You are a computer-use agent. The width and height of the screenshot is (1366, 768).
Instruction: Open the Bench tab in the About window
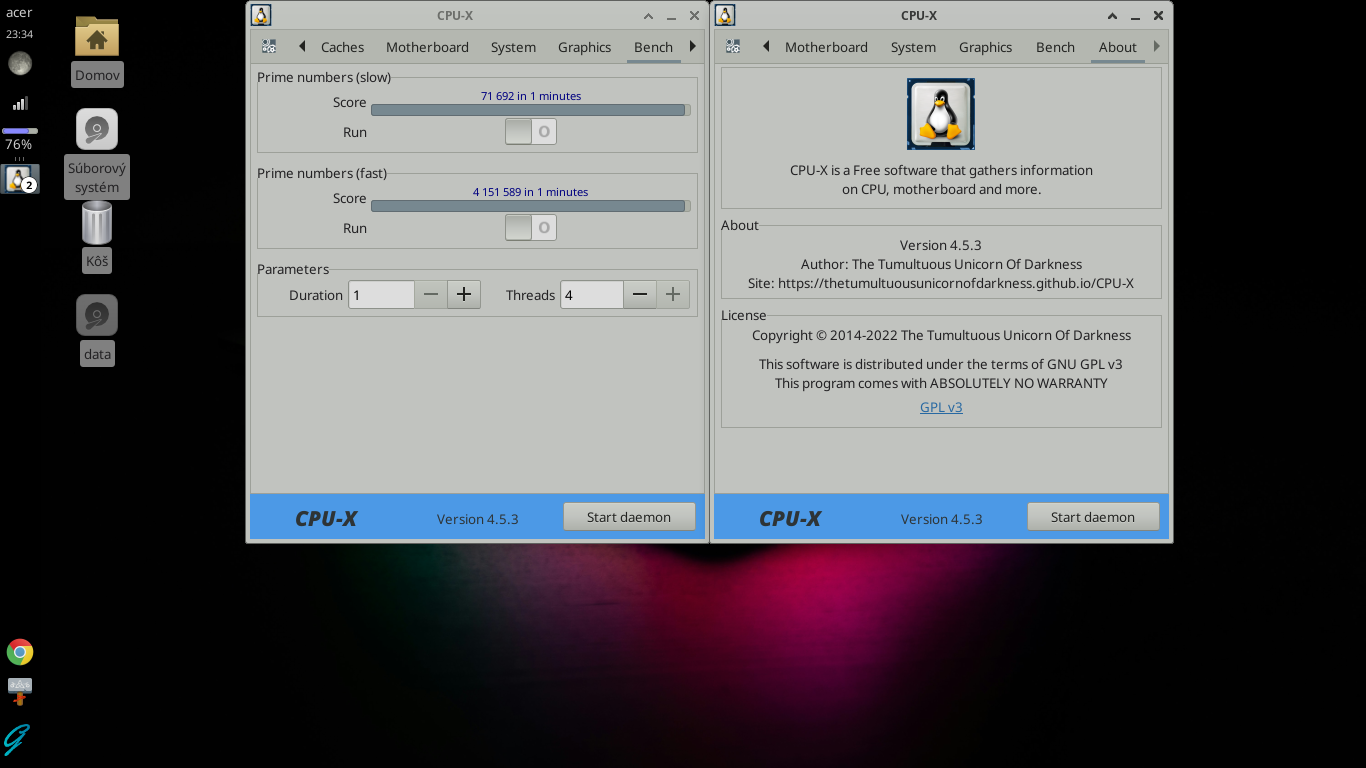1055,47
